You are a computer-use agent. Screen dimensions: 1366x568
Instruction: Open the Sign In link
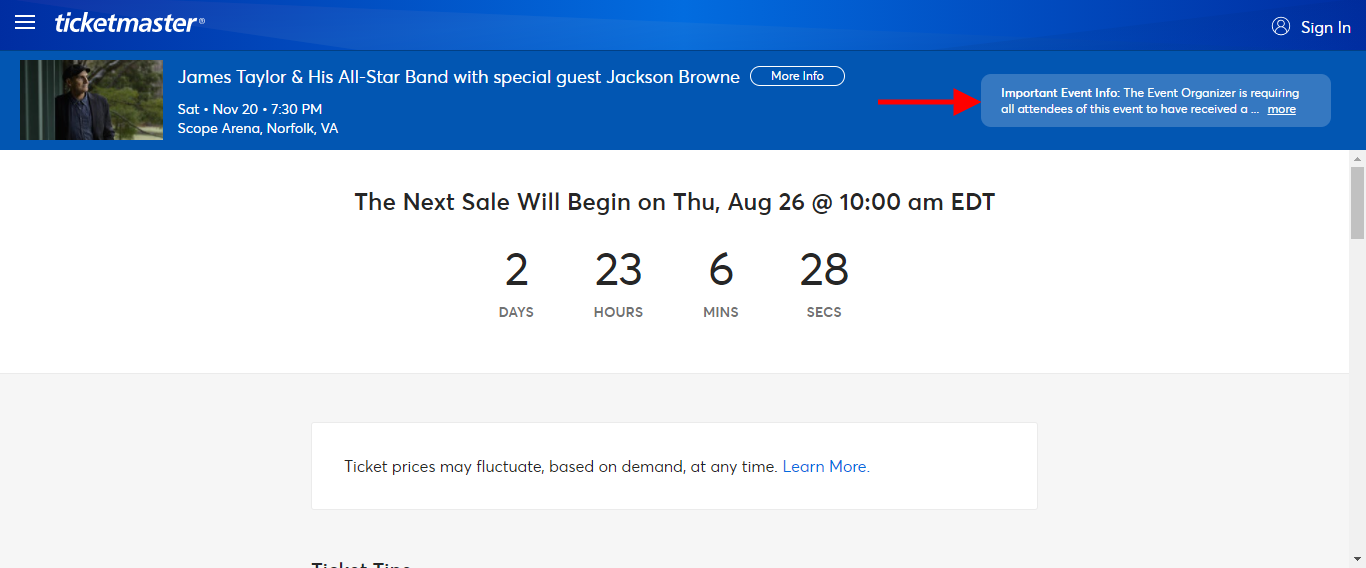(1325, 27)
